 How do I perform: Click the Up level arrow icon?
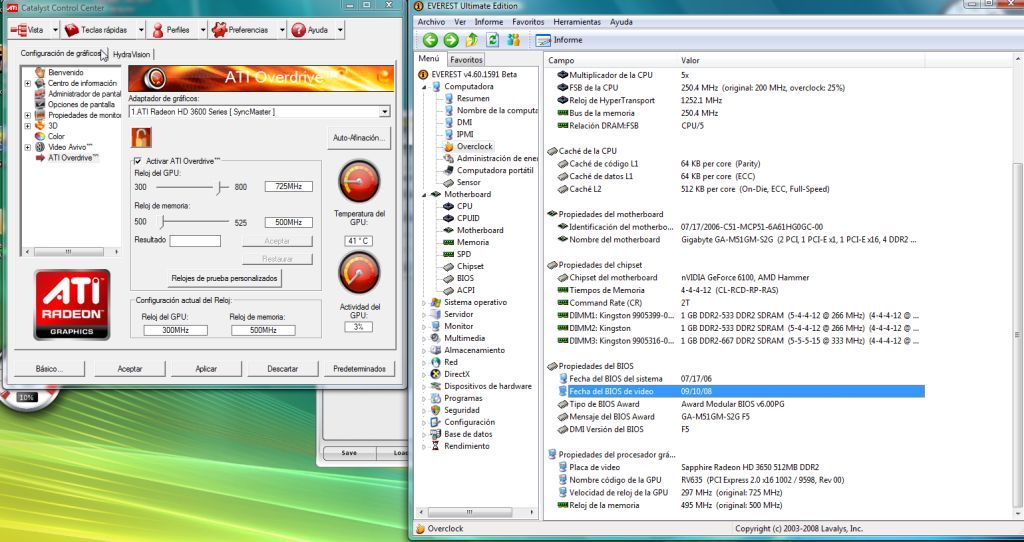472,40
